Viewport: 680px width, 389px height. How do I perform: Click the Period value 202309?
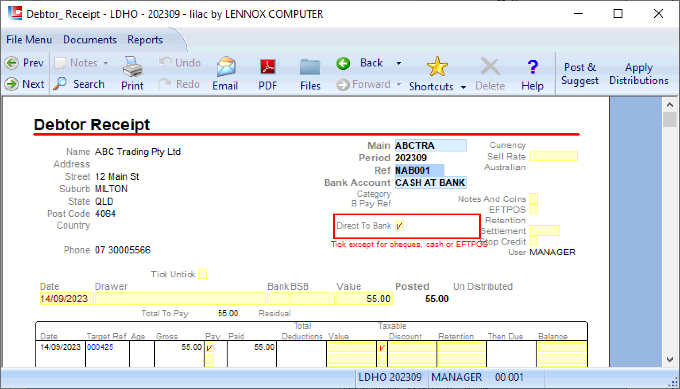[411, 158]
